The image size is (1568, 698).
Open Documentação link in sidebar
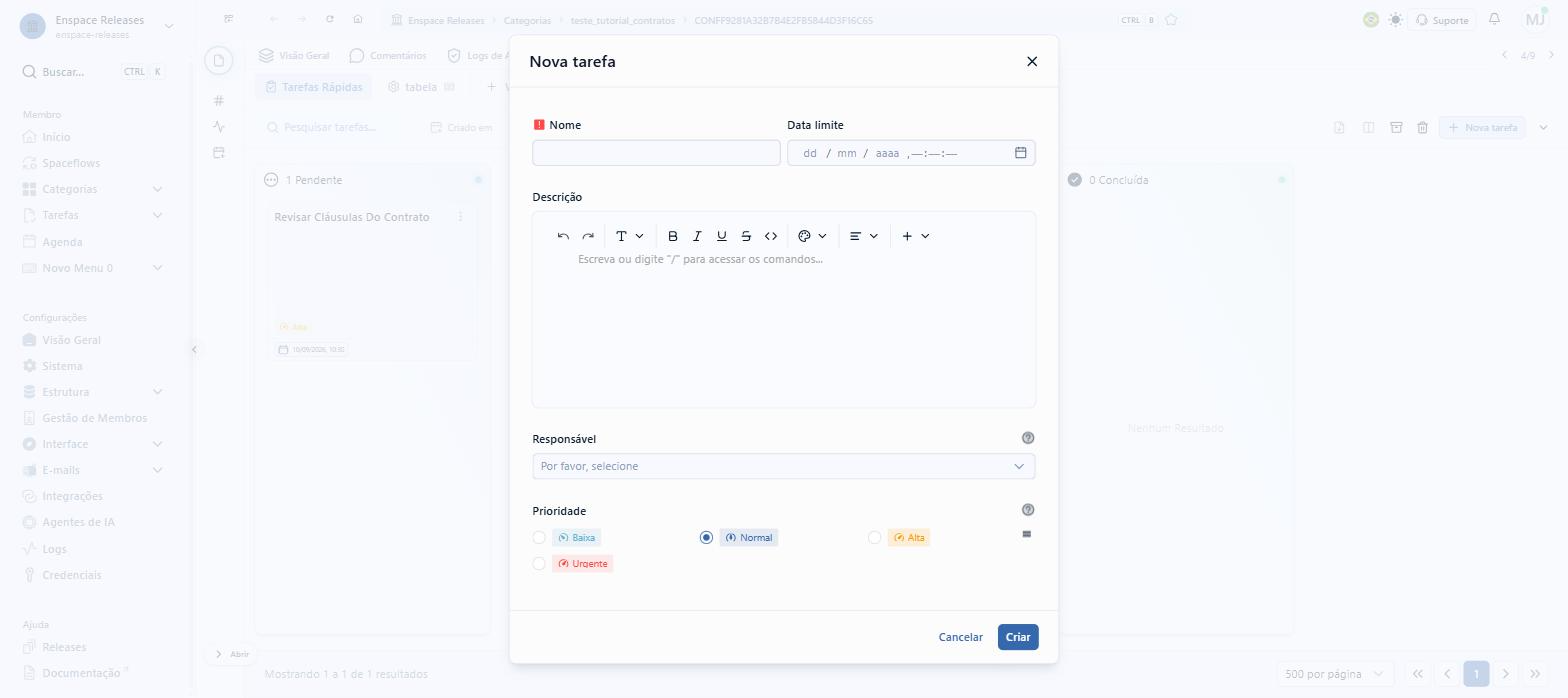[81, 673]
